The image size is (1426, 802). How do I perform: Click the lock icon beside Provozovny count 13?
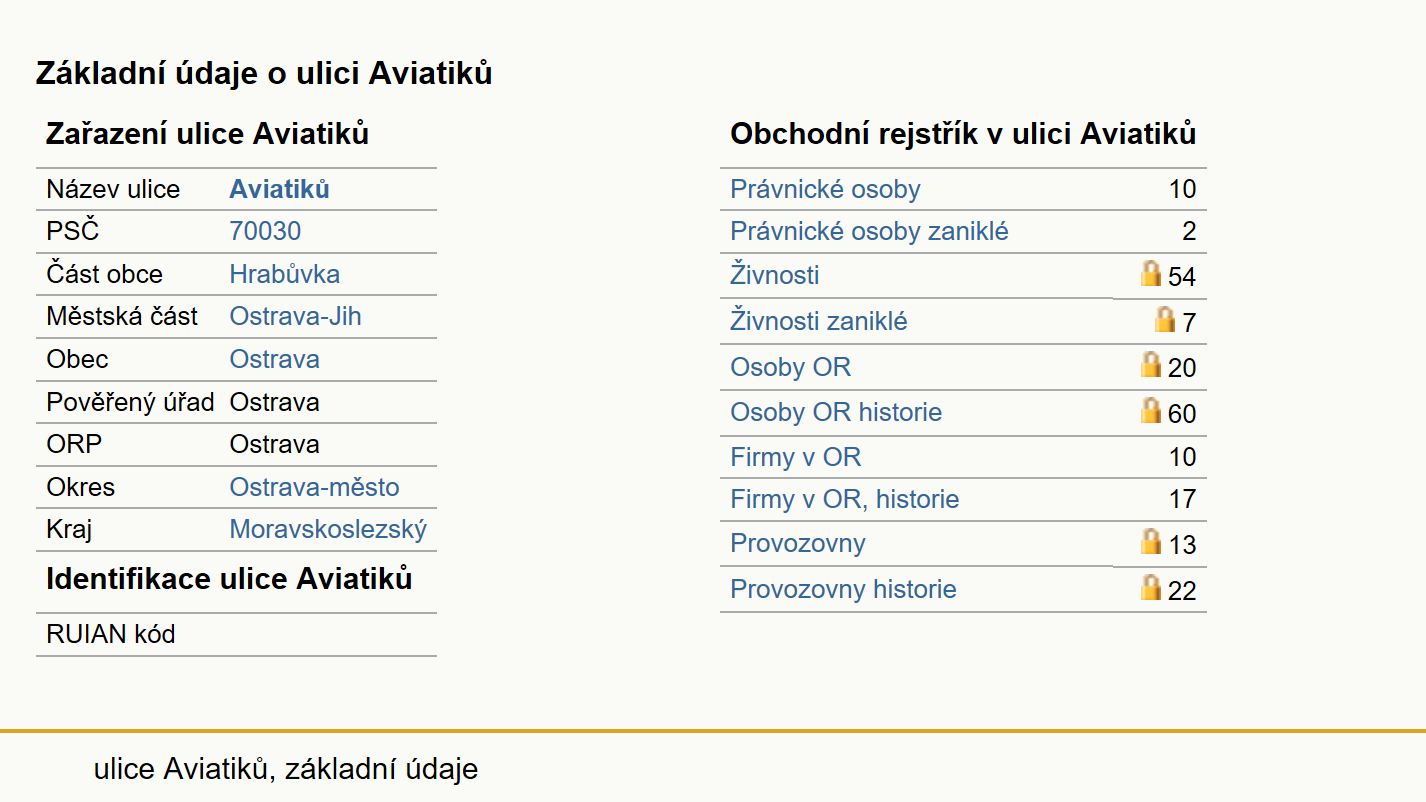pos(1152,541)
